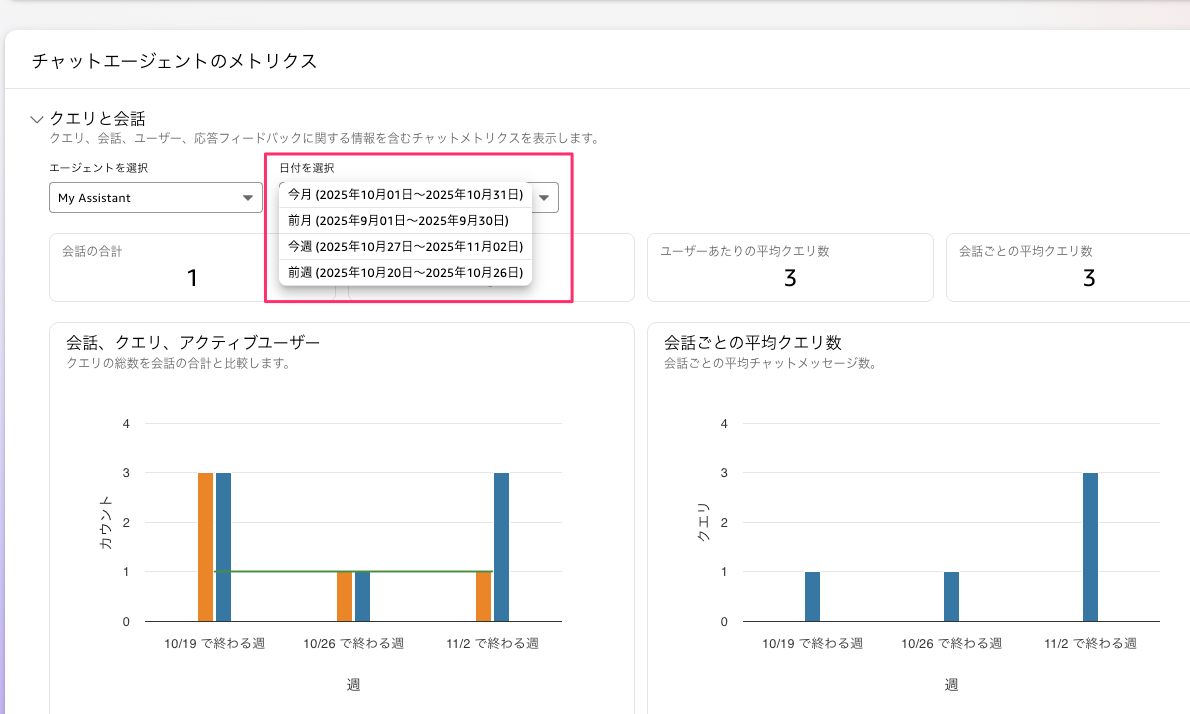This screenshot has width=1190, height=714.
Task: Click the tall blue 11/2 bar in the left chart
Action: (x=501, y=547)
